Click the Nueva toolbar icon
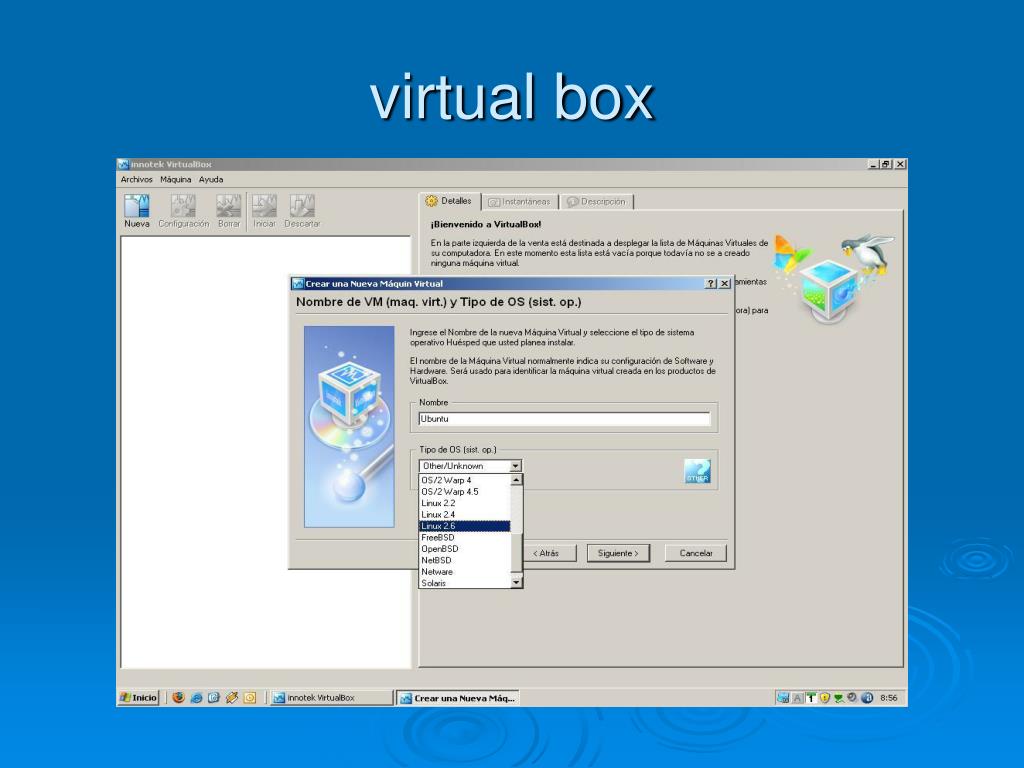The width and height of the screenshot is (1024, 768). 136,211
